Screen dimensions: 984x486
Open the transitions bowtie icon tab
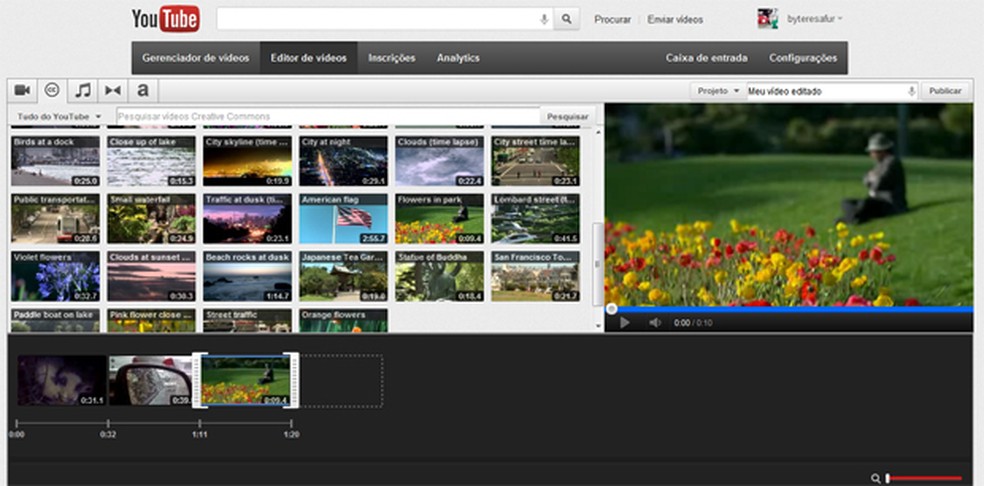pos(113,90)
